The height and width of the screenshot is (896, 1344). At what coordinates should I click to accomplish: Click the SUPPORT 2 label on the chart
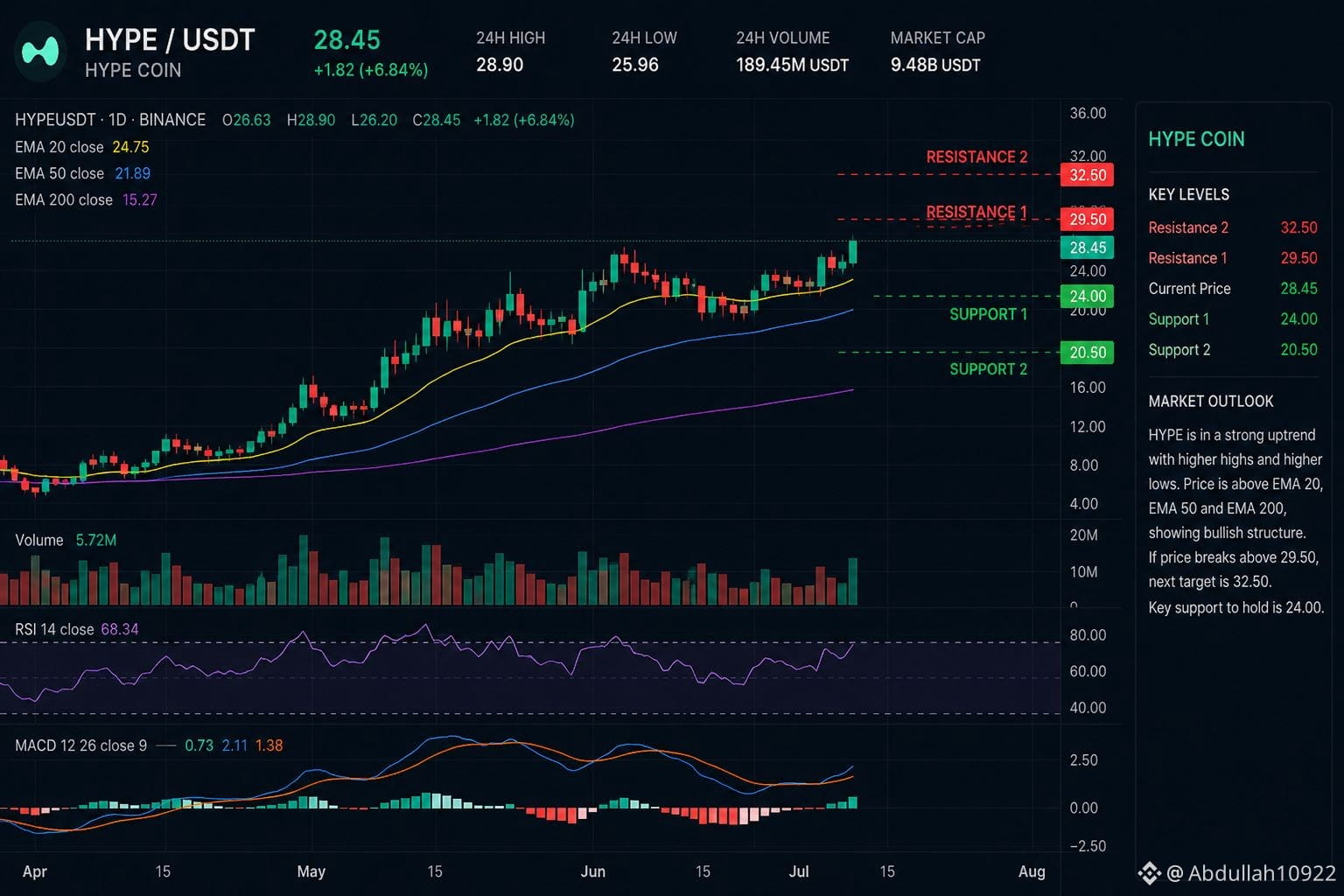(x=989, y=369)
